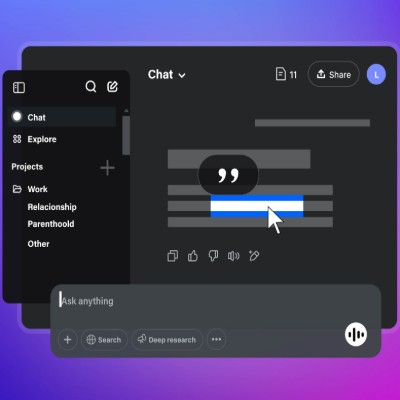
Task: Give thumbs up to response
Action: [193, 256]
